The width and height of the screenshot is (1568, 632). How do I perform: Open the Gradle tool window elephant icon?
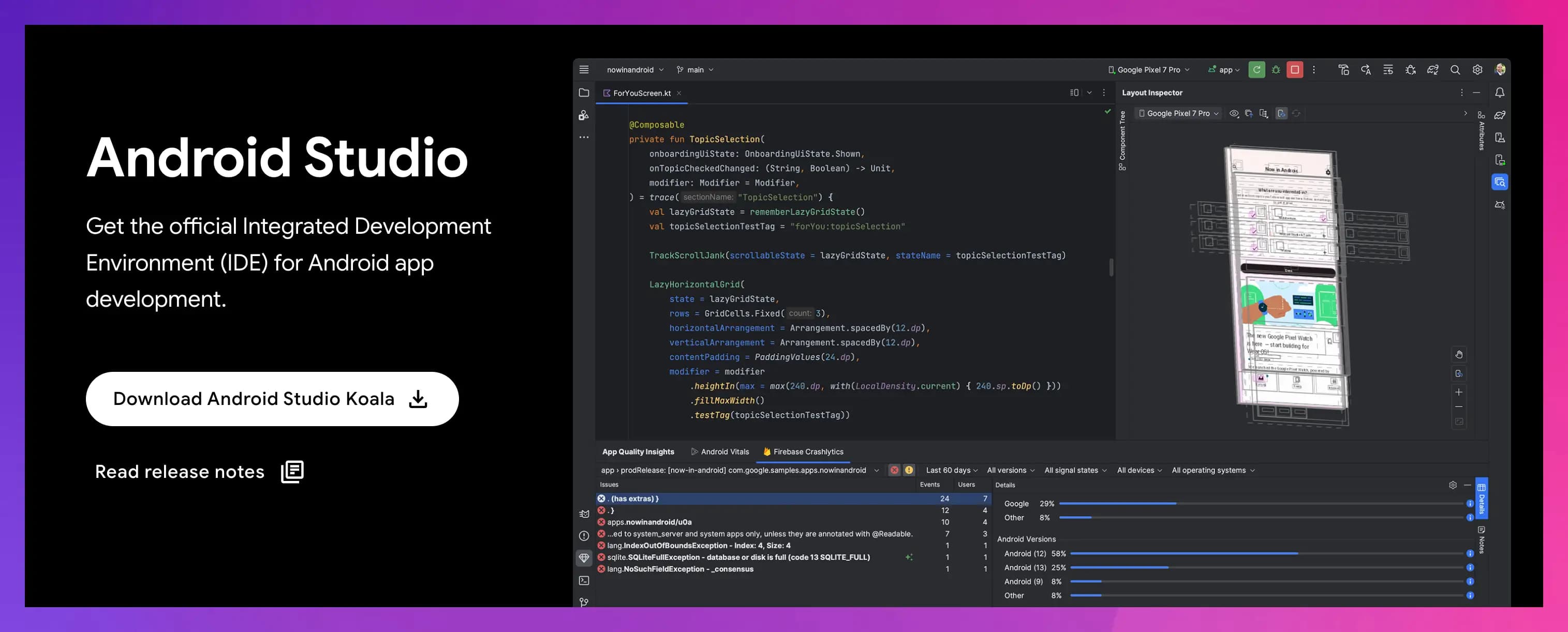tap(1500, 115)
